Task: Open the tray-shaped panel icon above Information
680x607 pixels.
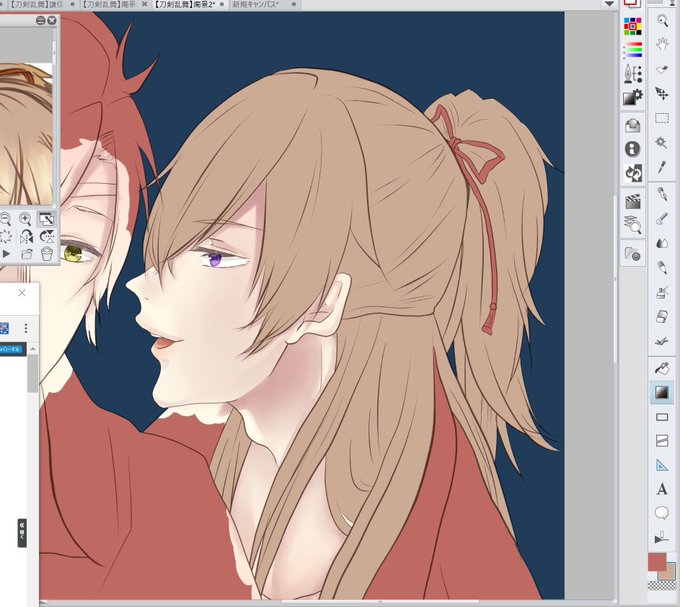Action: (x=633, y=126)
